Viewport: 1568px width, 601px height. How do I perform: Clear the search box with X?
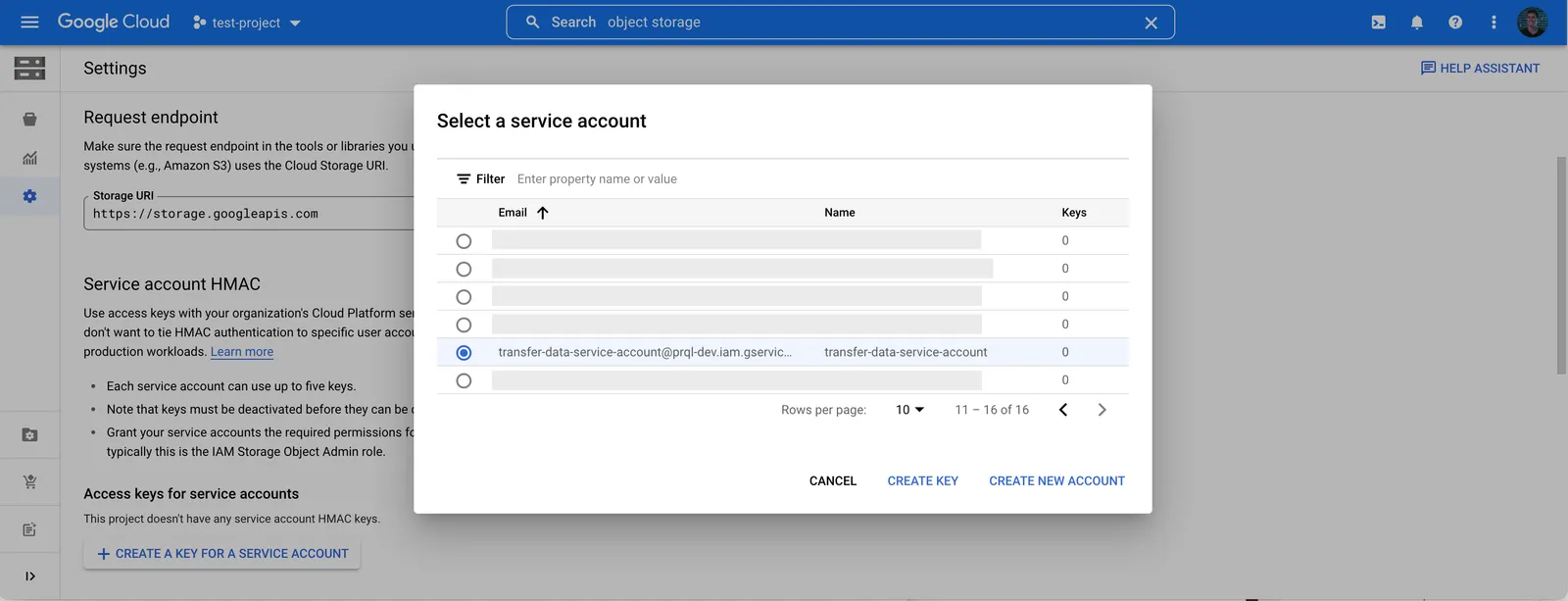(x=1151, y=23)
